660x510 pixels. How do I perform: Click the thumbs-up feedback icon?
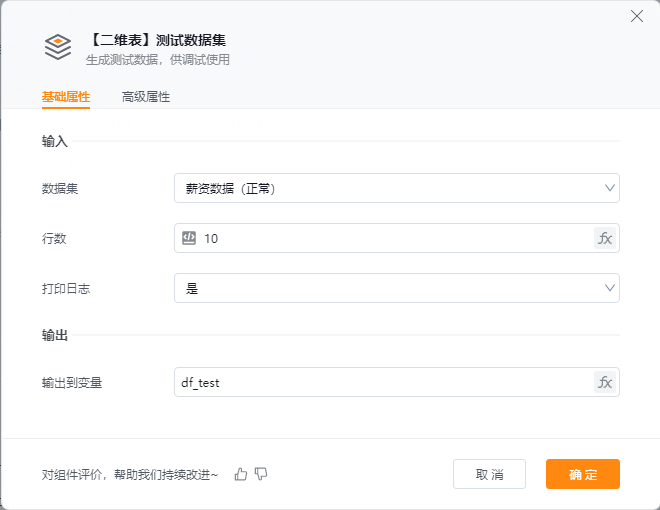241,474
